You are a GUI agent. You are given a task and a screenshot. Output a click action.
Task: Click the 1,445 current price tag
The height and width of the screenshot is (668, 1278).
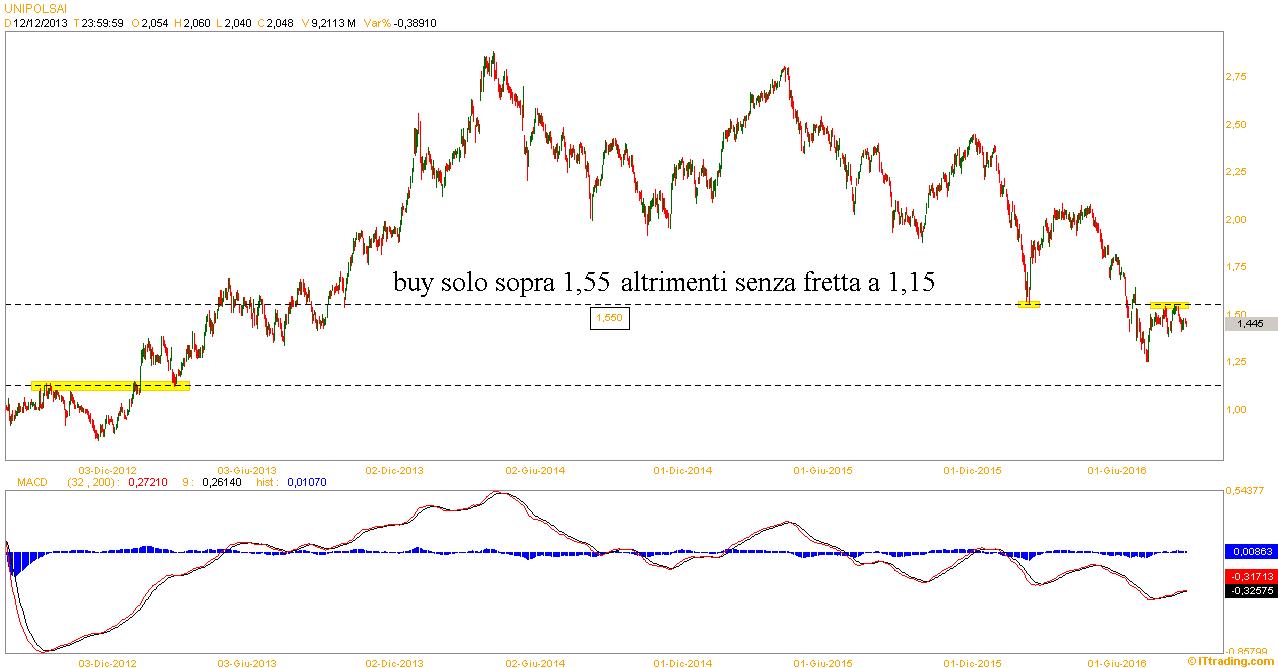pos(1250,323)
